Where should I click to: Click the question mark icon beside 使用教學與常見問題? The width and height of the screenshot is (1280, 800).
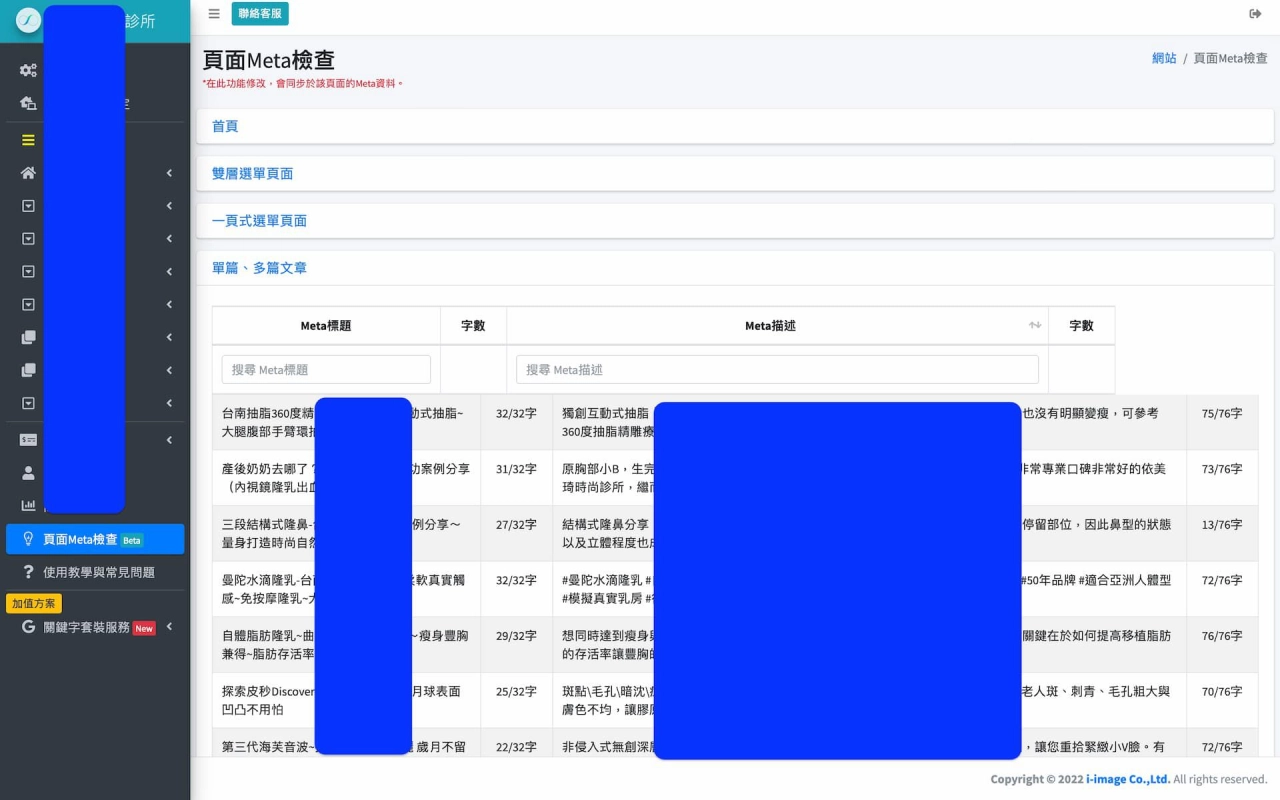coord(28,572)
